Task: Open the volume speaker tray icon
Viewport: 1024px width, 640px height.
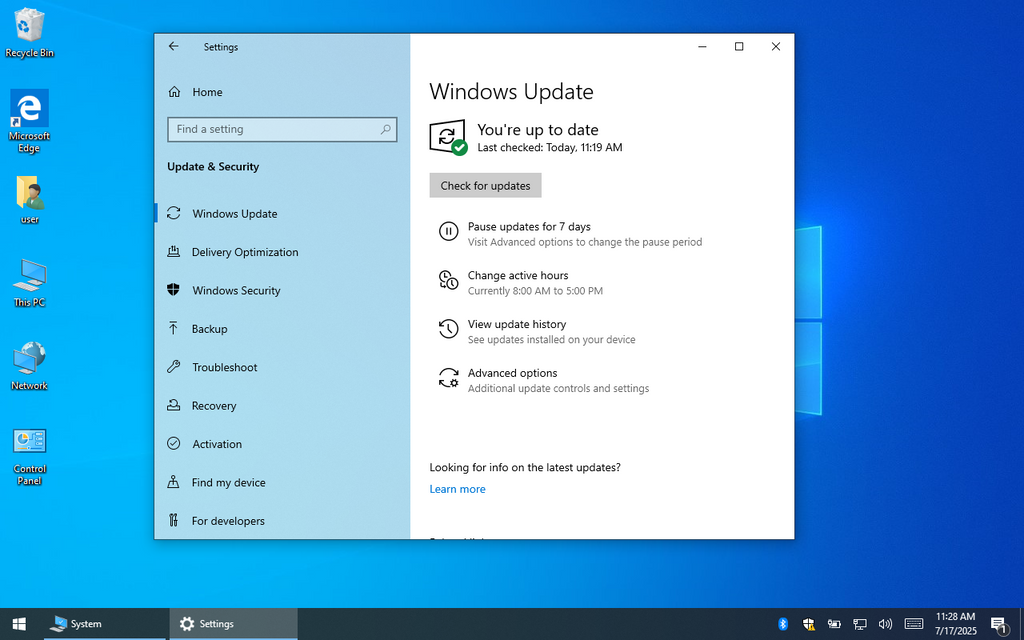Action: (885, 624)
